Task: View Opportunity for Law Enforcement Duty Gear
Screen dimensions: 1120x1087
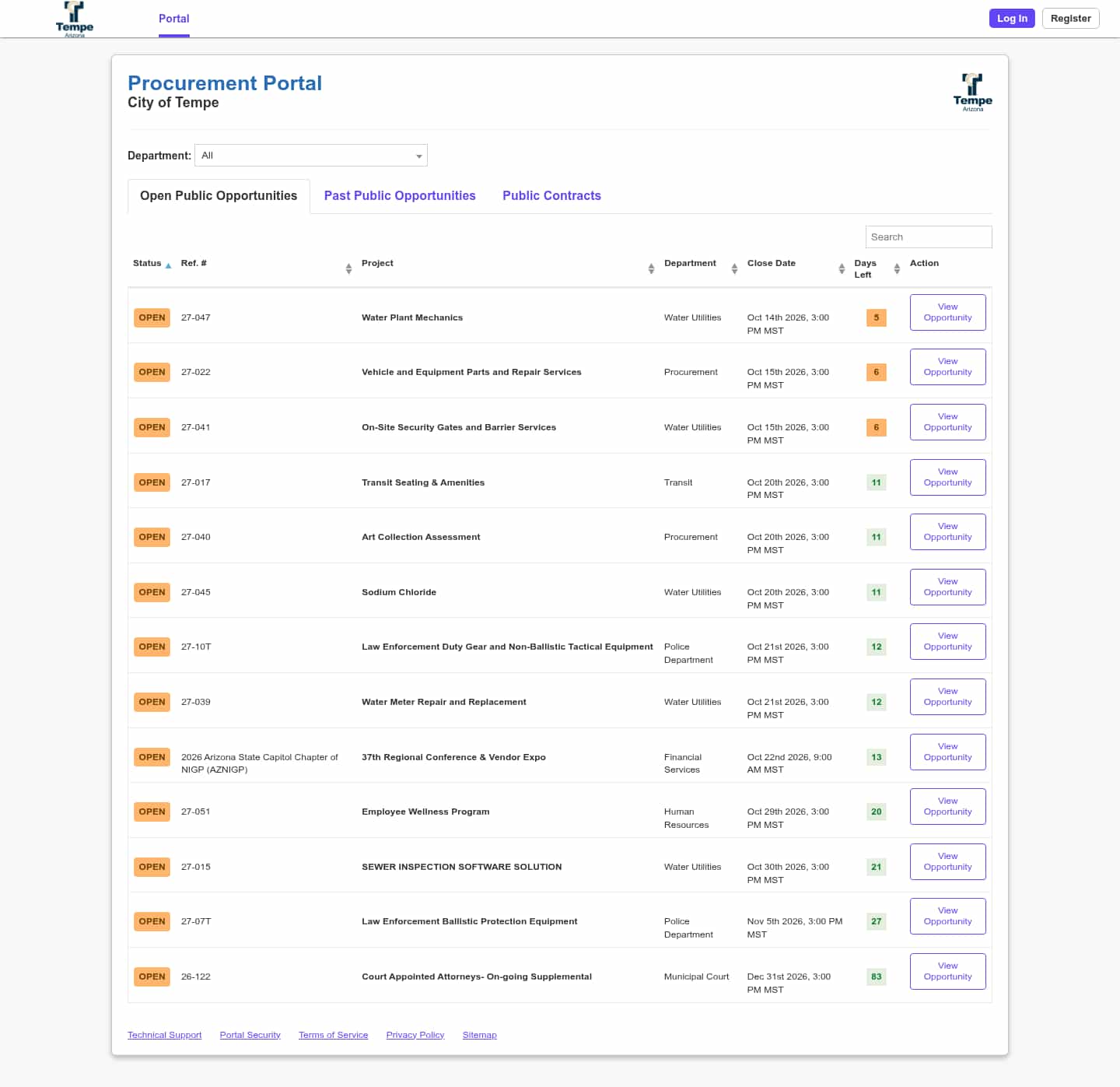Action: pyautogui.click(x=947, y=641)
